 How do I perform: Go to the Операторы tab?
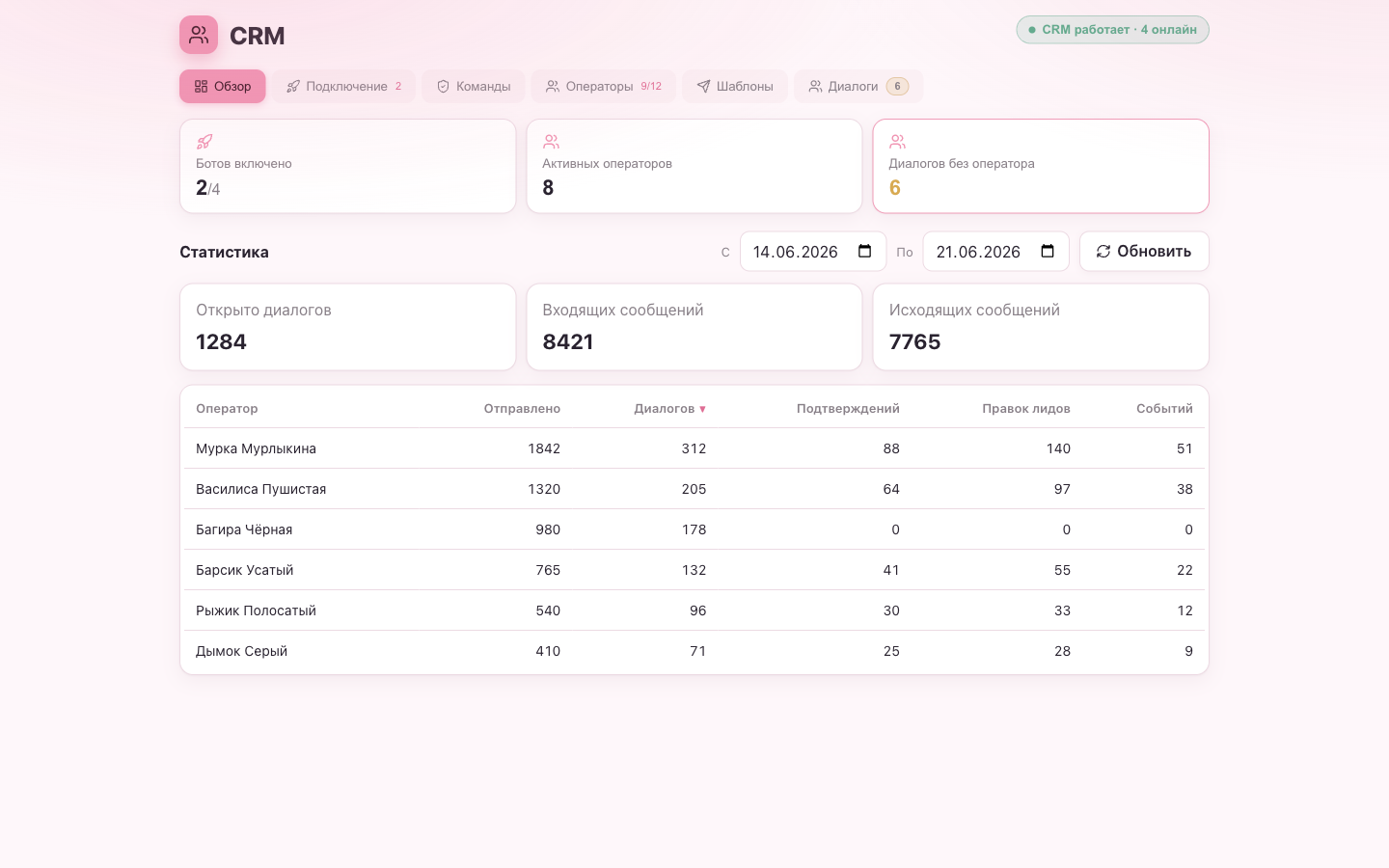[x=604, y=86]
